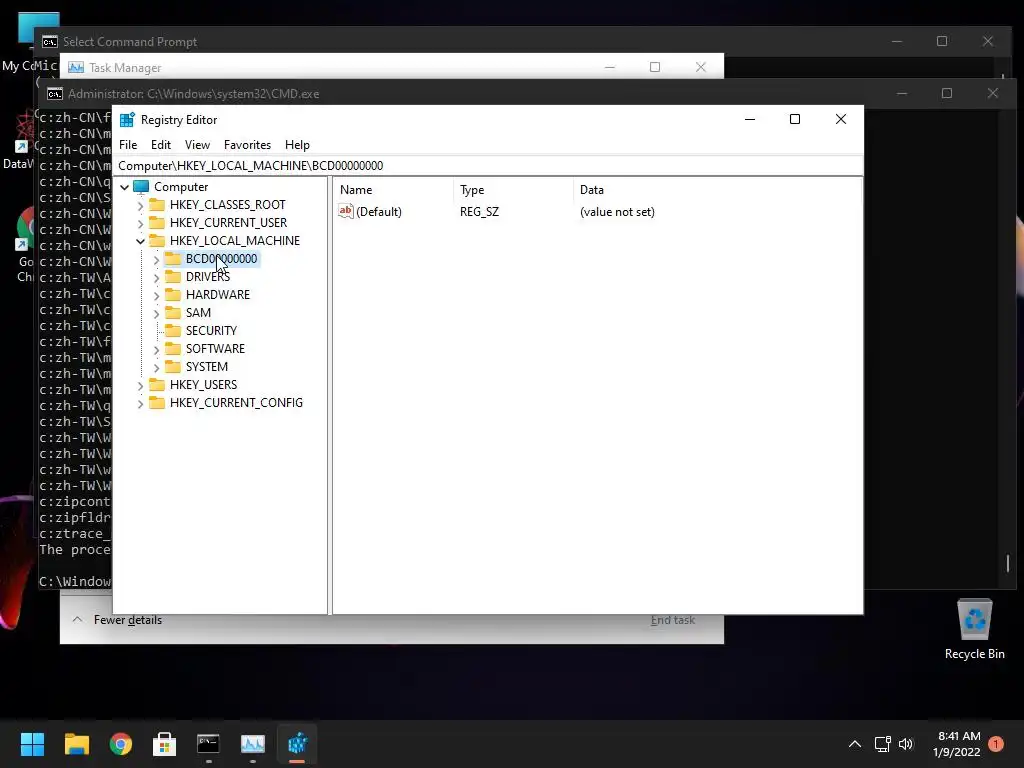1024x768 pixels.
Task: Open the Recycle Bin desktop icon
Action: [974, 630]
